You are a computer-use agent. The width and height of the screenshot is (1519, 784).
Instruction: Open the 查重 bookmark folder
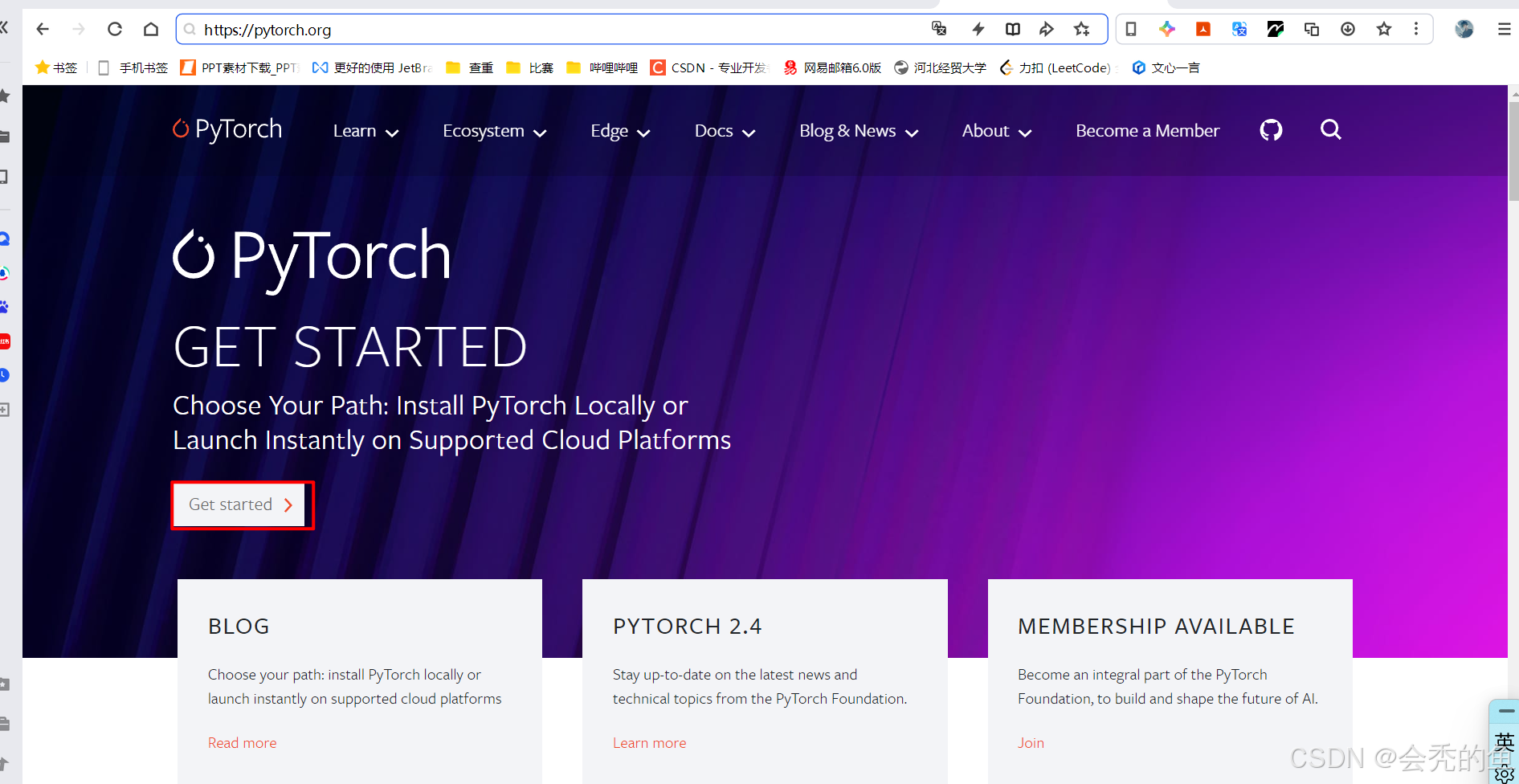(470, 67)
